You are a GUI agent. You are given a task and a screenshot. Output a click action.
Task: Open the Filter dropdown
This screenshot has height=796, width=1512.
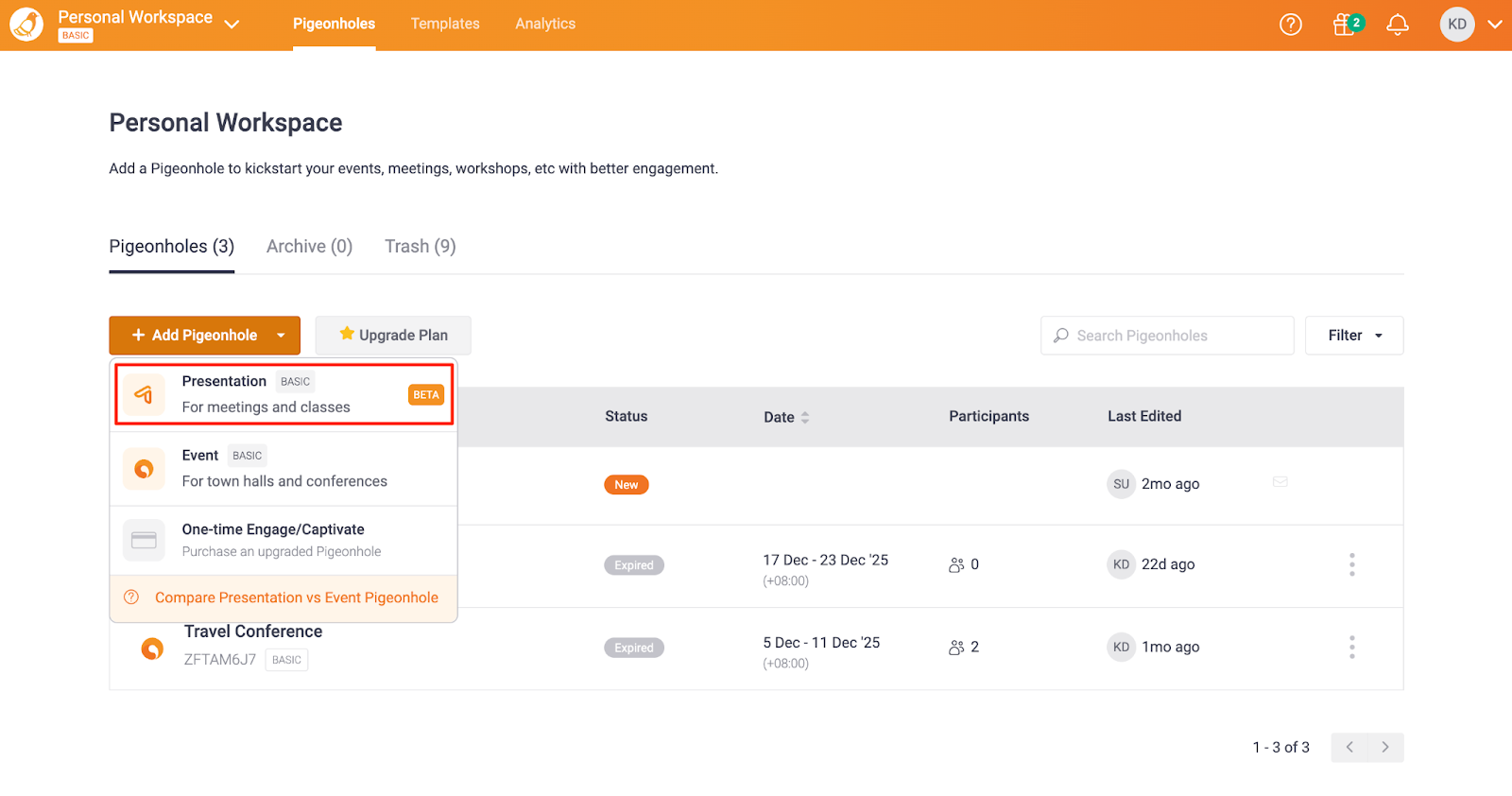tap(1353, 336)
